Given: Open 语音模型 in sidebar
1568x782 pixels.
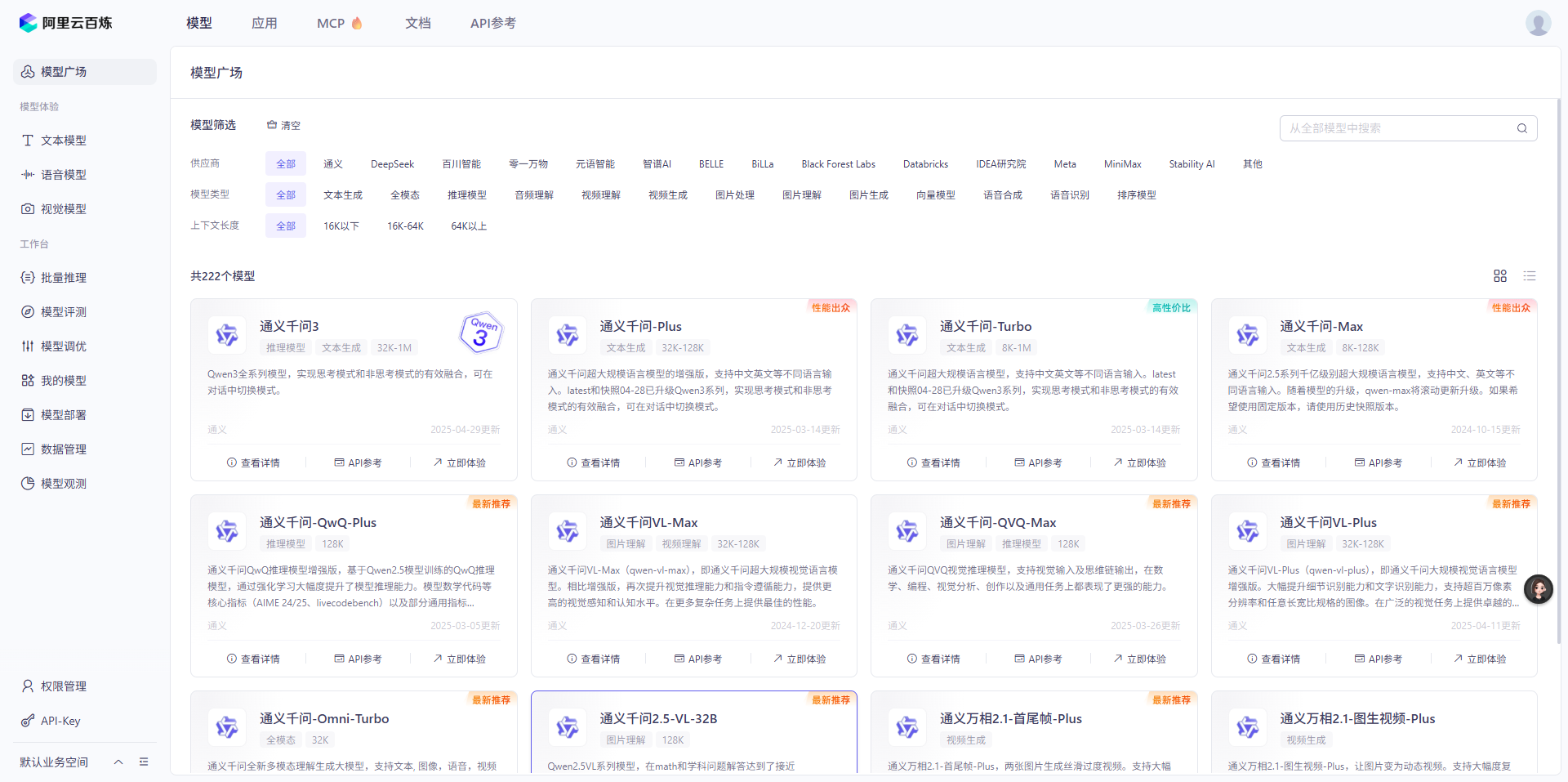Looking at the screenshot, I should click(x=85, y=175).
